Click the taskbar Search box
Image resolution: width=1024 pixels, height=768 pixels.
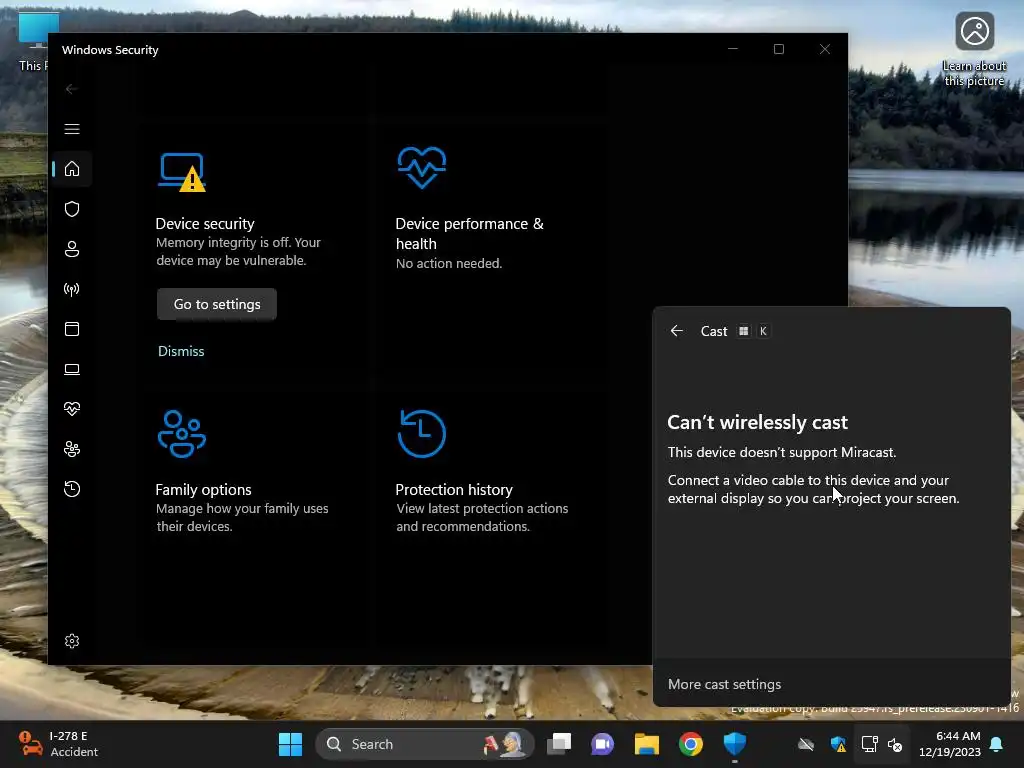pos(424,744)
